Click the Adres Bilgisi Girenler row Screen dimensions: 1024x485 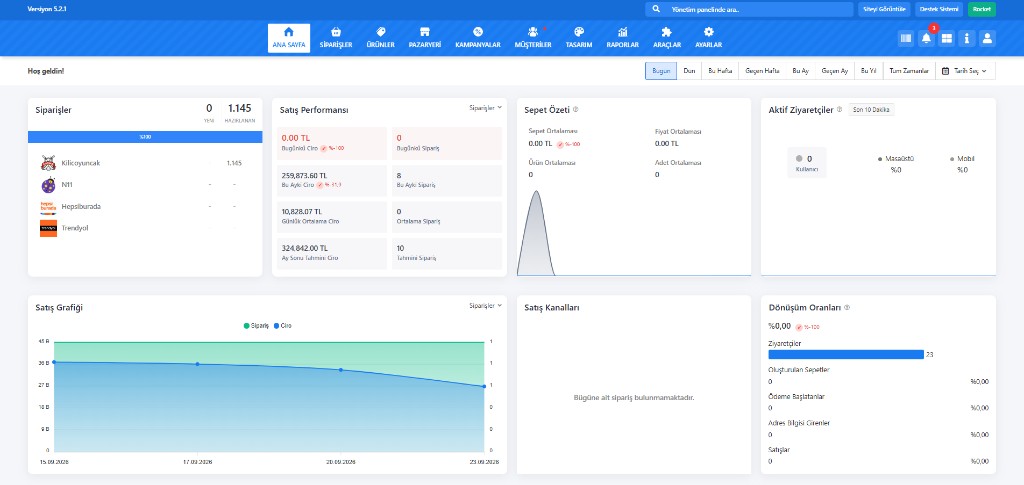pyautogui.click(x=878, y=429)
